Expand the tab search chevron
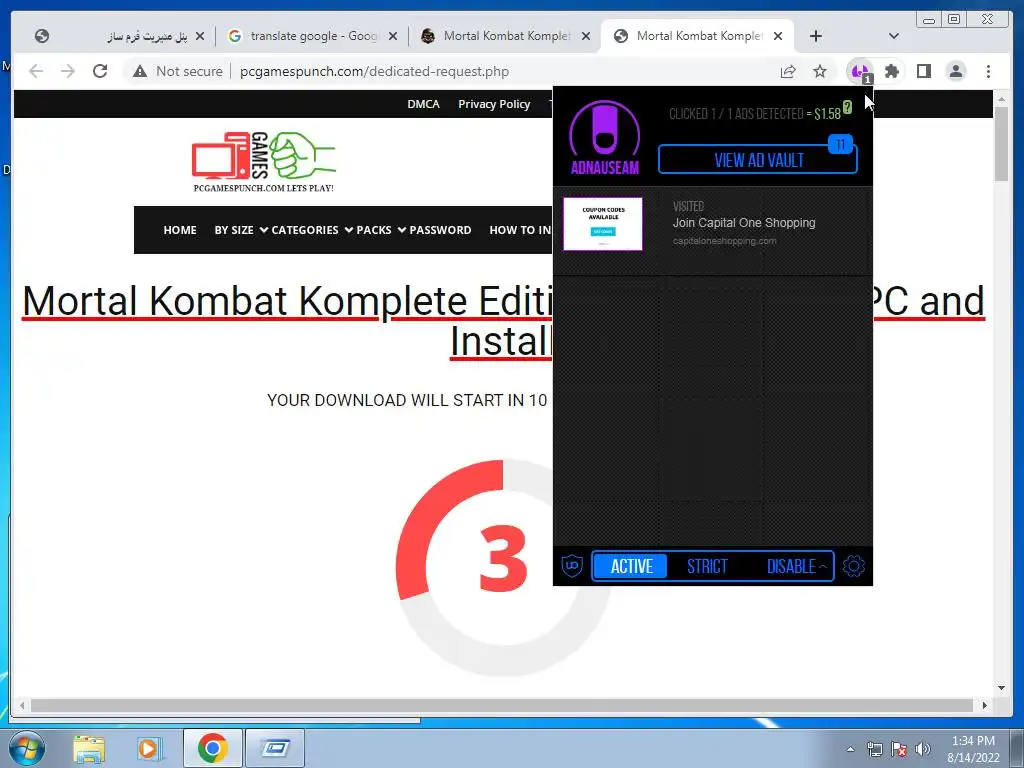The image size is (1024, 768). pos(893,36)
